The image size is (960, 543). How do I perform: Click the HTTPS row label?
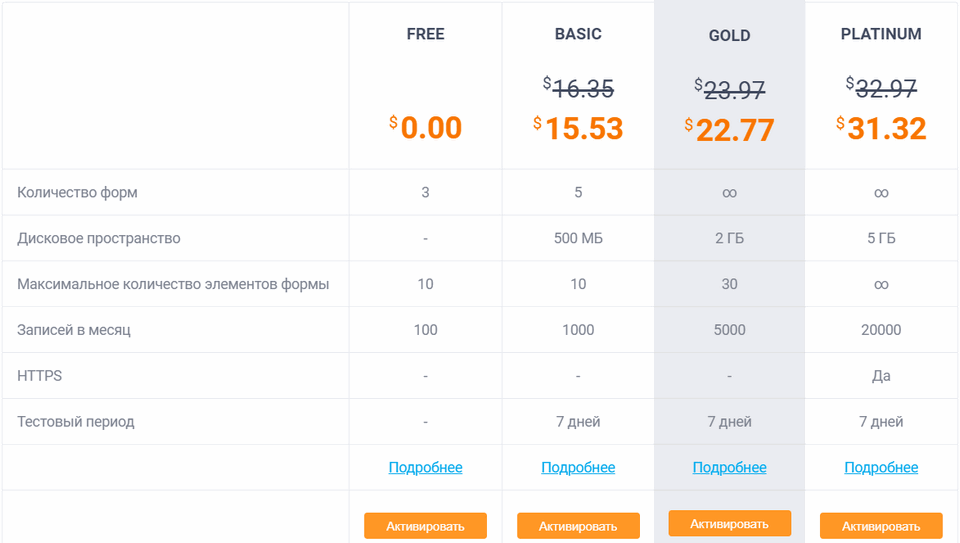39,376
